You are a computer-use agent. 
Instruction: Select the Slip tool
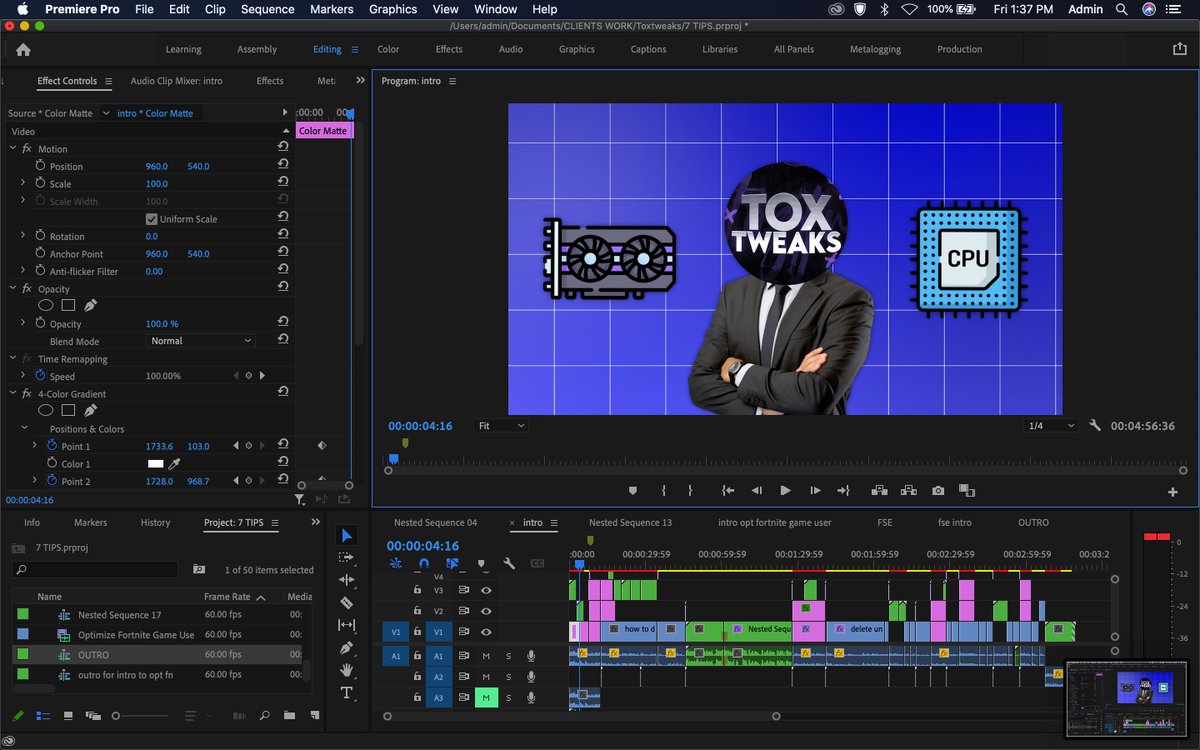tap(347, 625)
